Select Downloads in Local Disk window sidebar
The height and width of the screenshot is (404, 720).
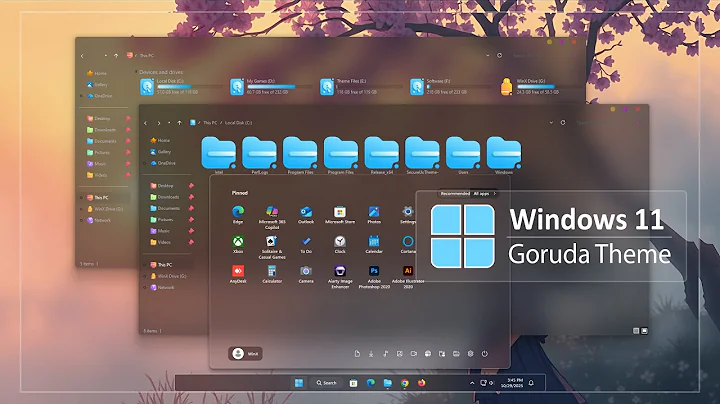[x=165, y=197]
